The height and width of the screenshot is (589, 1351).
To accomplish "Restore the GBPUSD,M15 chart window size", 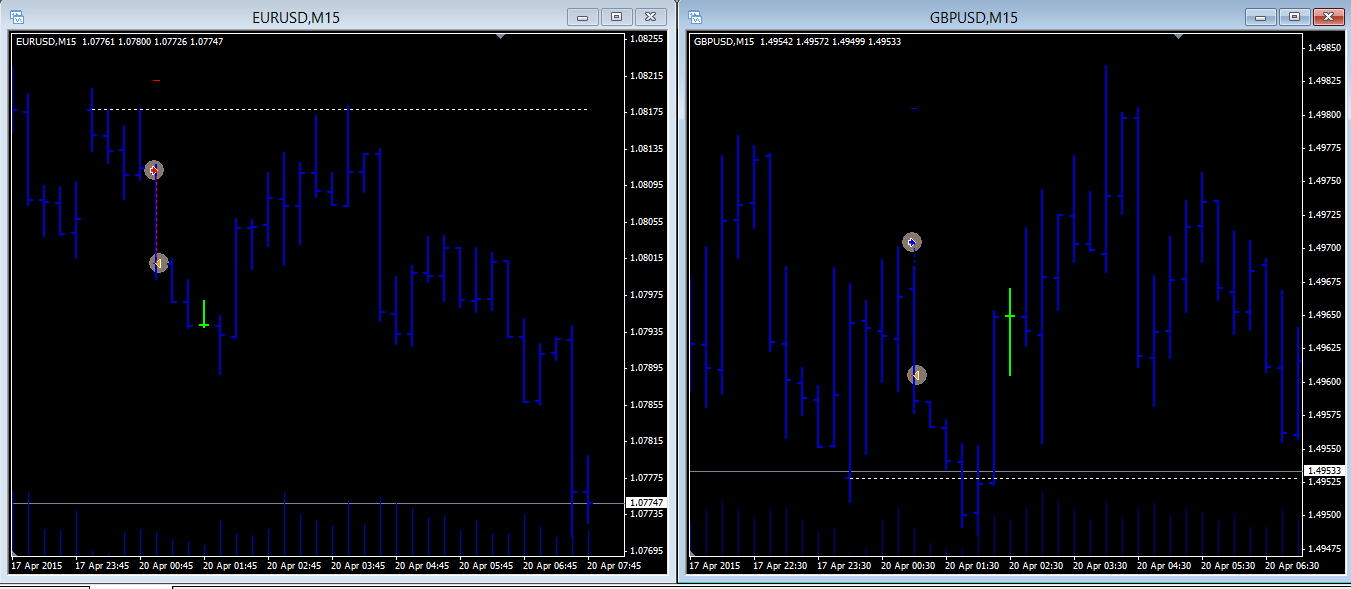I will pos(1294,16).
